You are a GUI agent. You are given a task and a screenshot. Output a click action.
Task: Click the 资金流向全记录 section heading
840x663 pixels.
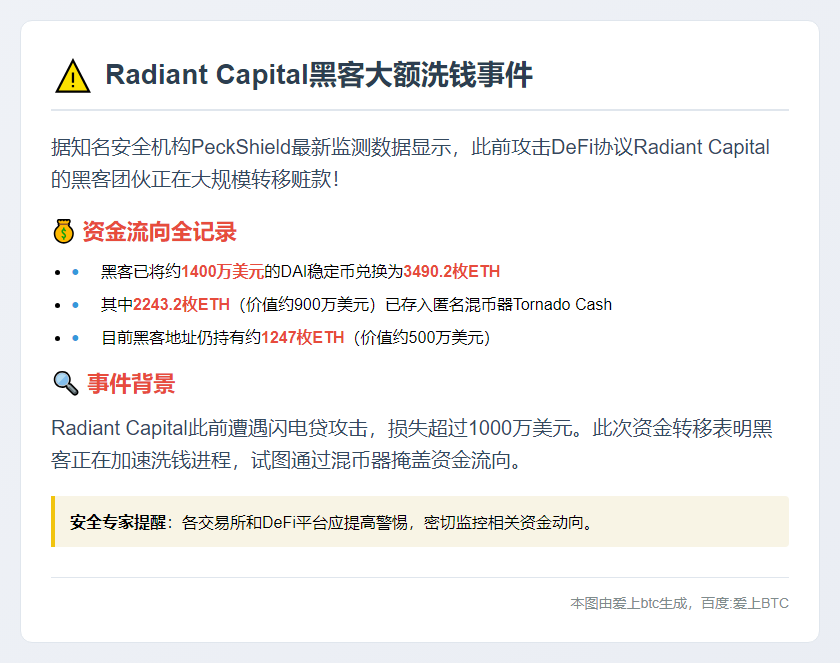pyautogui.click(x=159, y=233)
